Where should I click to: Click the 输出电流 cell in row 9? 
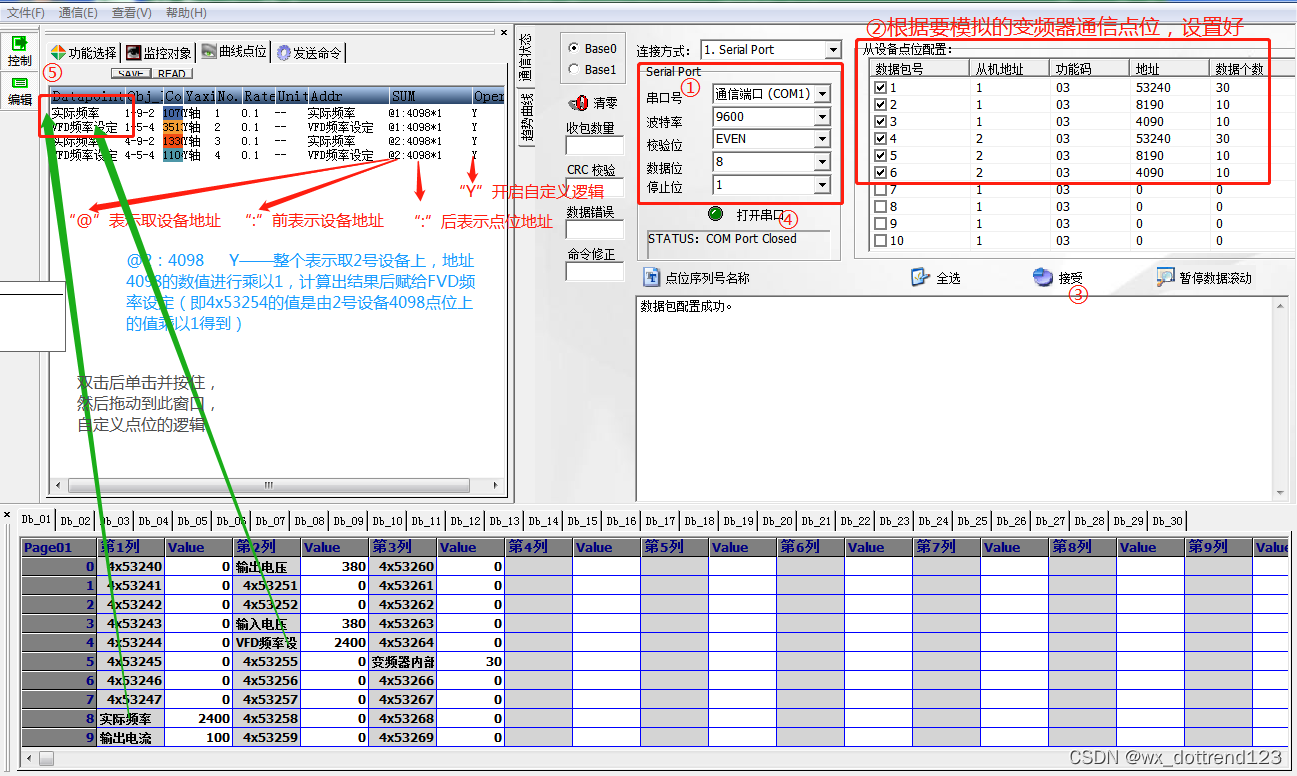[130, 737]
